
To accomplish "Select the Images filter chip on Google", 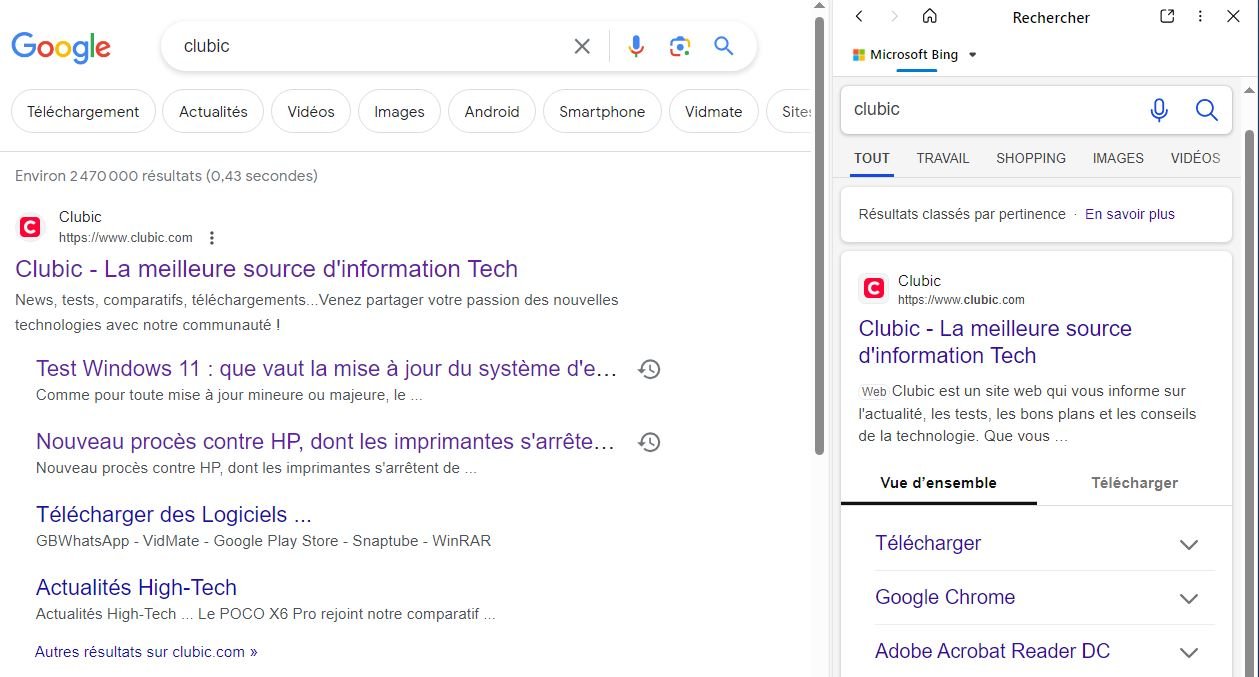I will coord(399,112).
